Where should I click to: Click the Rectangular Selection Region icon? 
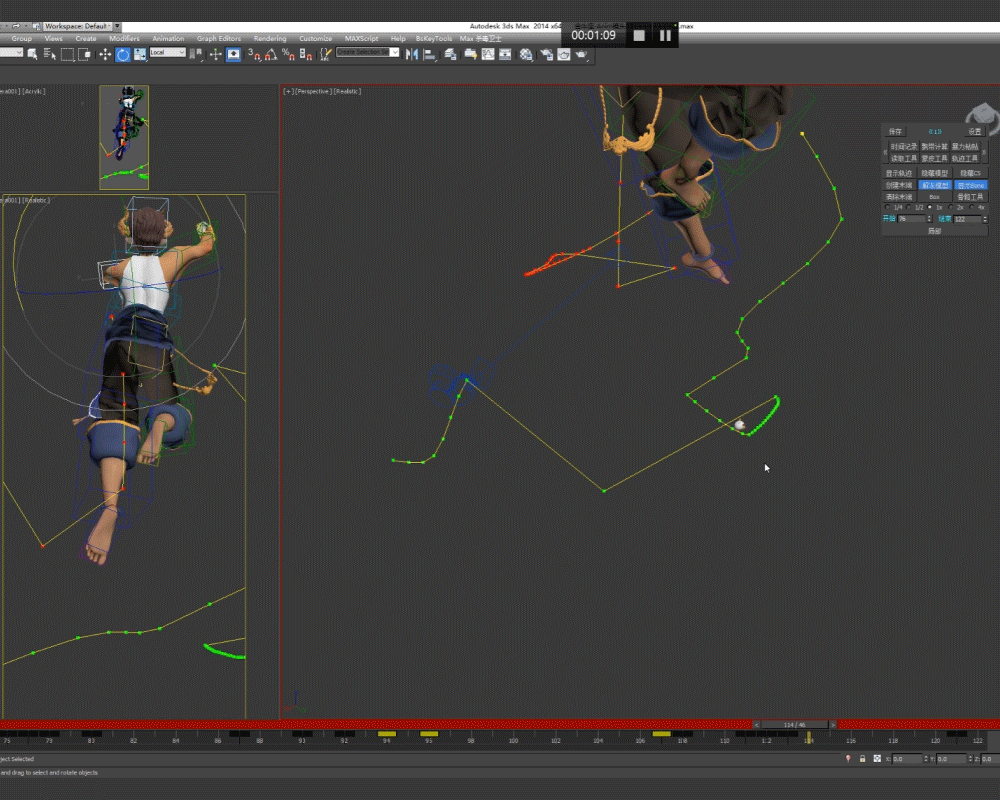[67, 55]
